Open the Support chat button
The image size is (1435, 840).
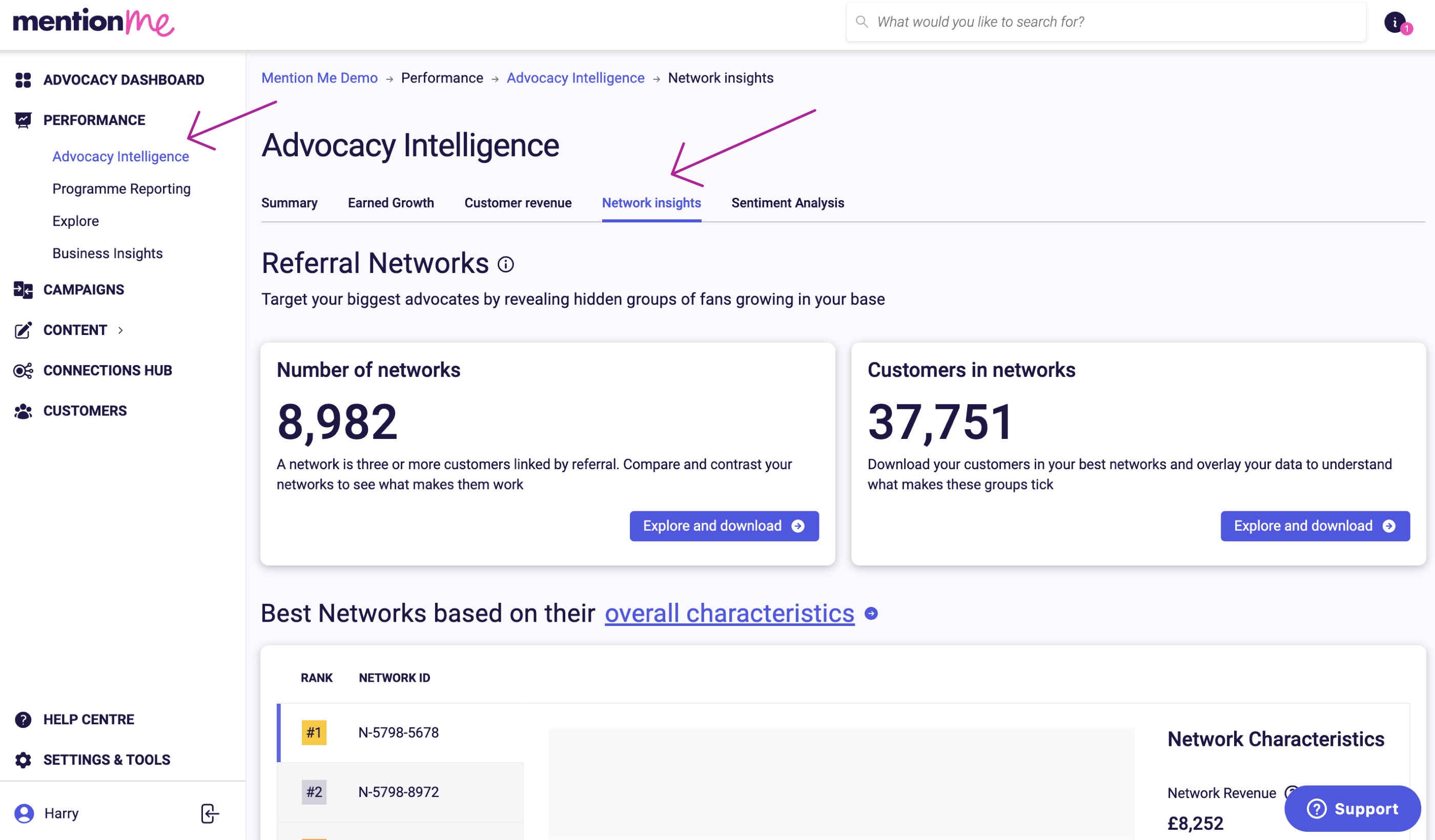pos(1352,808)
